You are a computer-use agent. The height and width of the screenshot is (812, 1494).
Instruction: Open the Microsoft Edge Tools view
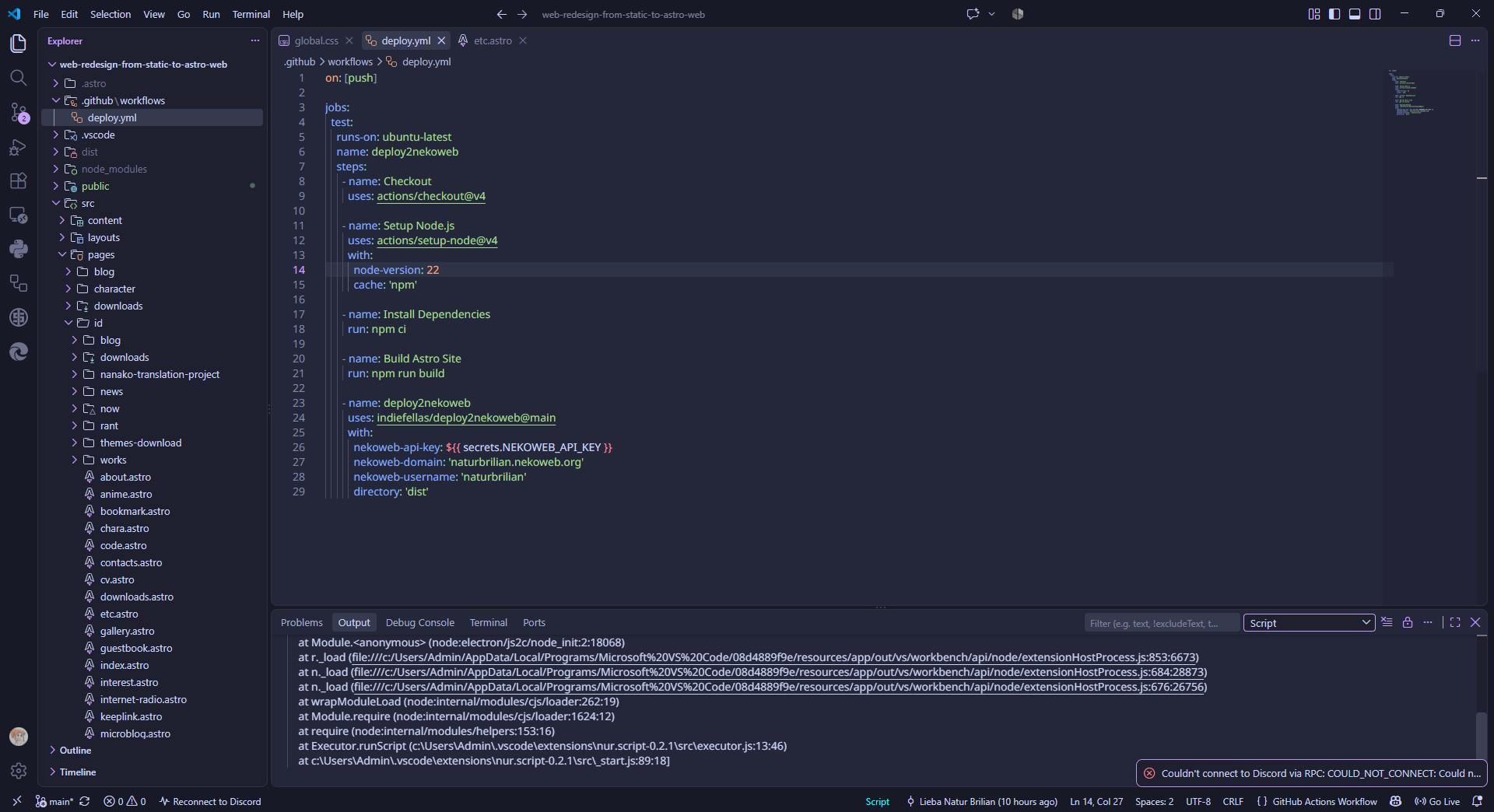click(x=18, y=352)
